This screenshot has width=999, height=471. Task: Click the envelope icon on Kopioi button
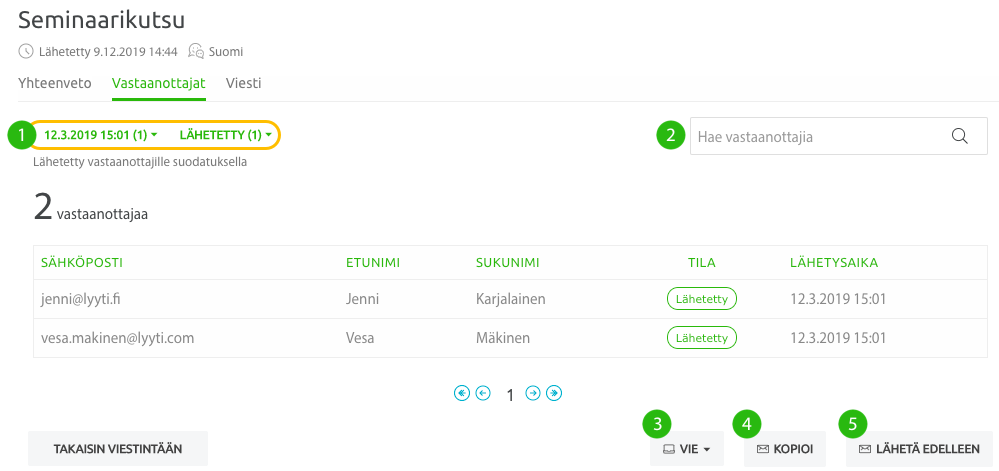tap(763, 449)
